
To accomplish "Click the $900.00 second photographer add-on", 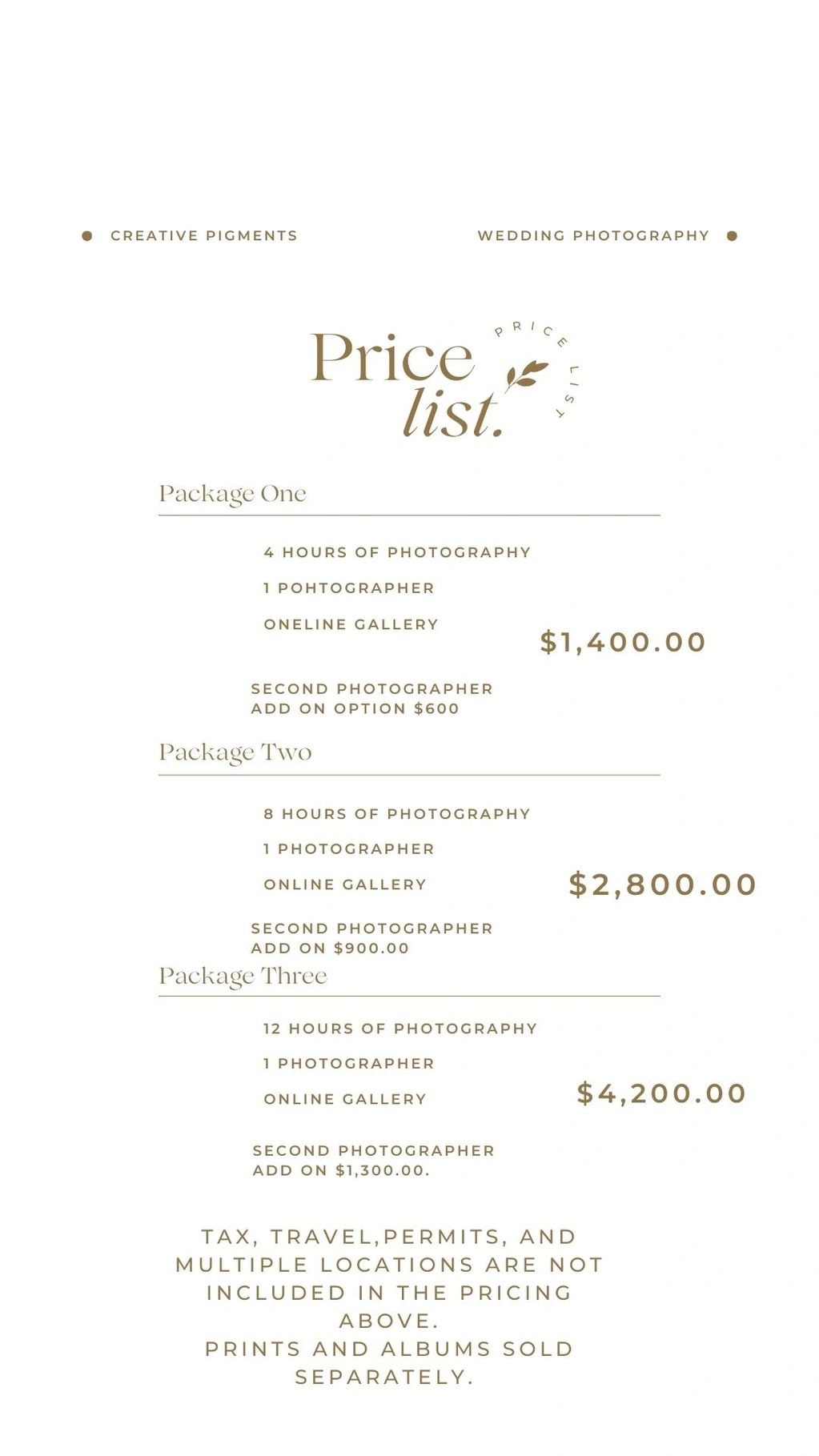I will tap(371, 938).
